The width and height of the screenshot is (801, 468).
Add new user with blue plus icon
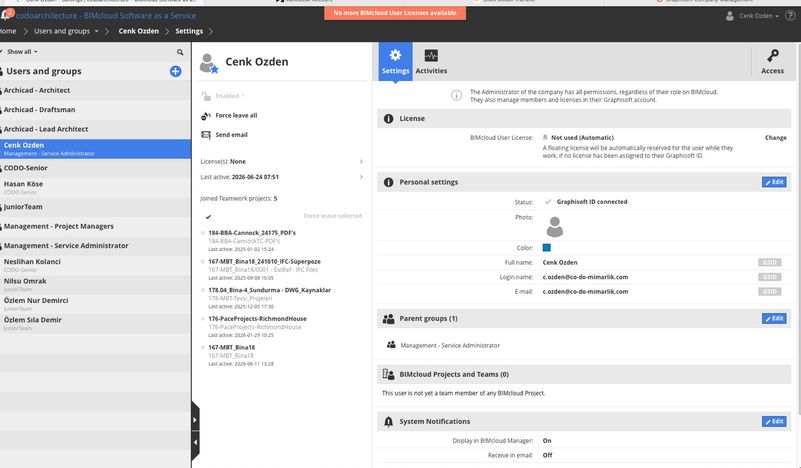coord(175,72)
